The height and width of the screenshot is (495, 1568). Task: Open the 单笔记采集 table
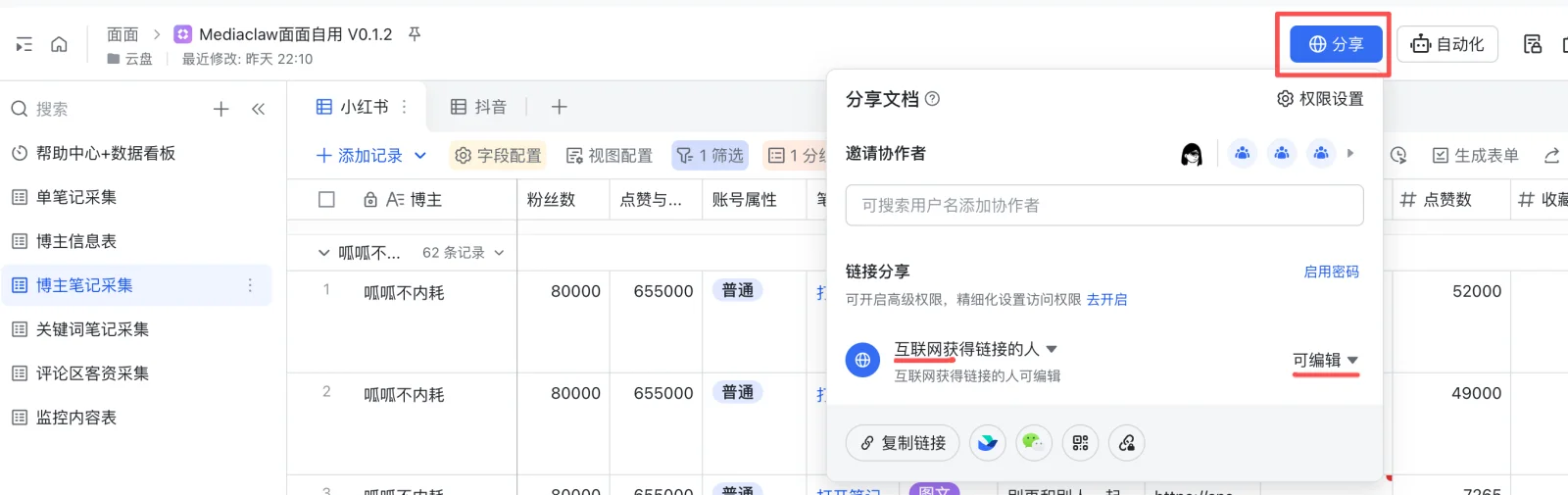[x=76, y=197]
